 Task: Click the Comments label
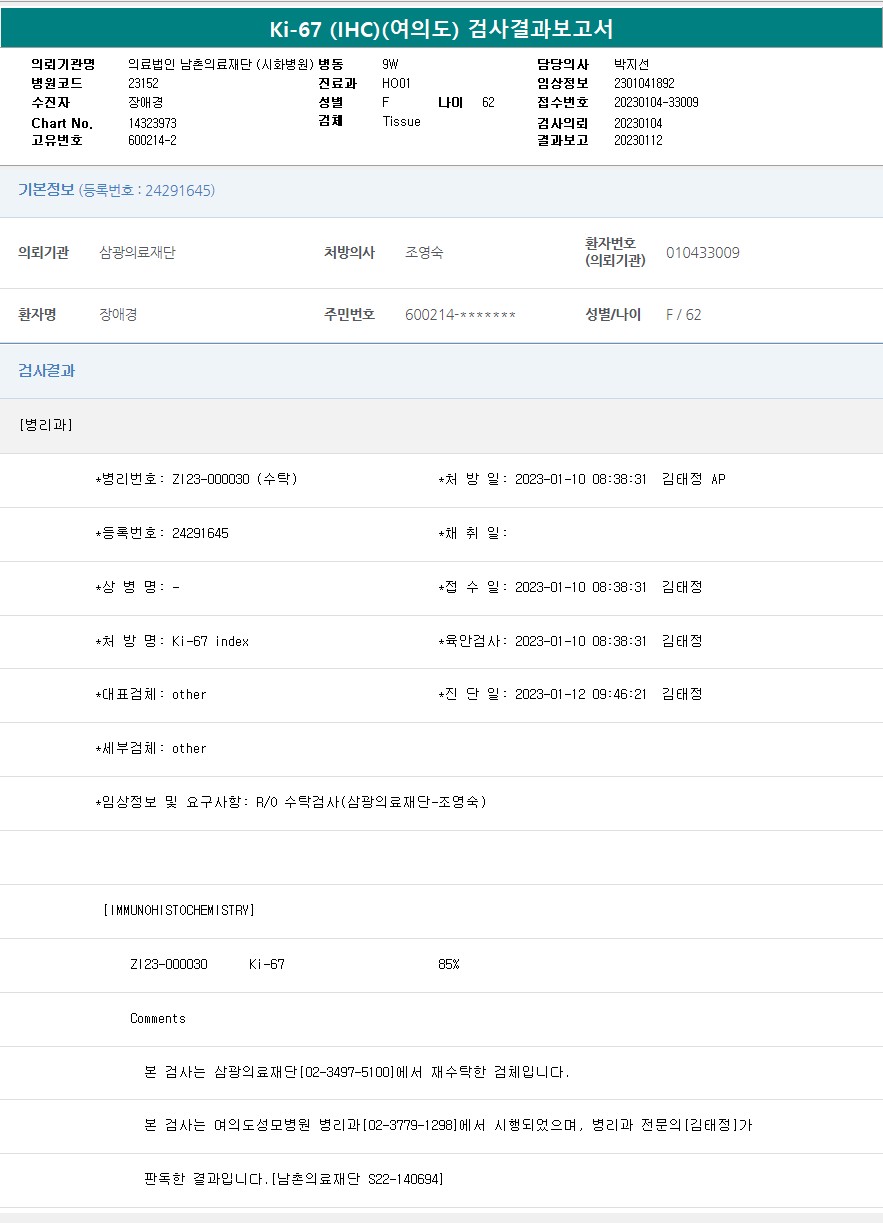(x=158, y=1019)
